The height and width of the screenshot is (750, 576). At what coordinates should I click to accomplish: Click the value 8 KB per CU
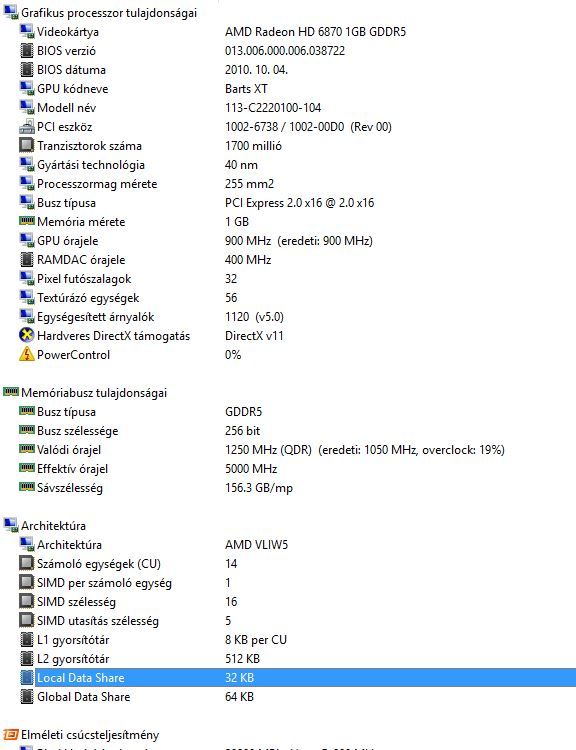click(x=255, y=640)
